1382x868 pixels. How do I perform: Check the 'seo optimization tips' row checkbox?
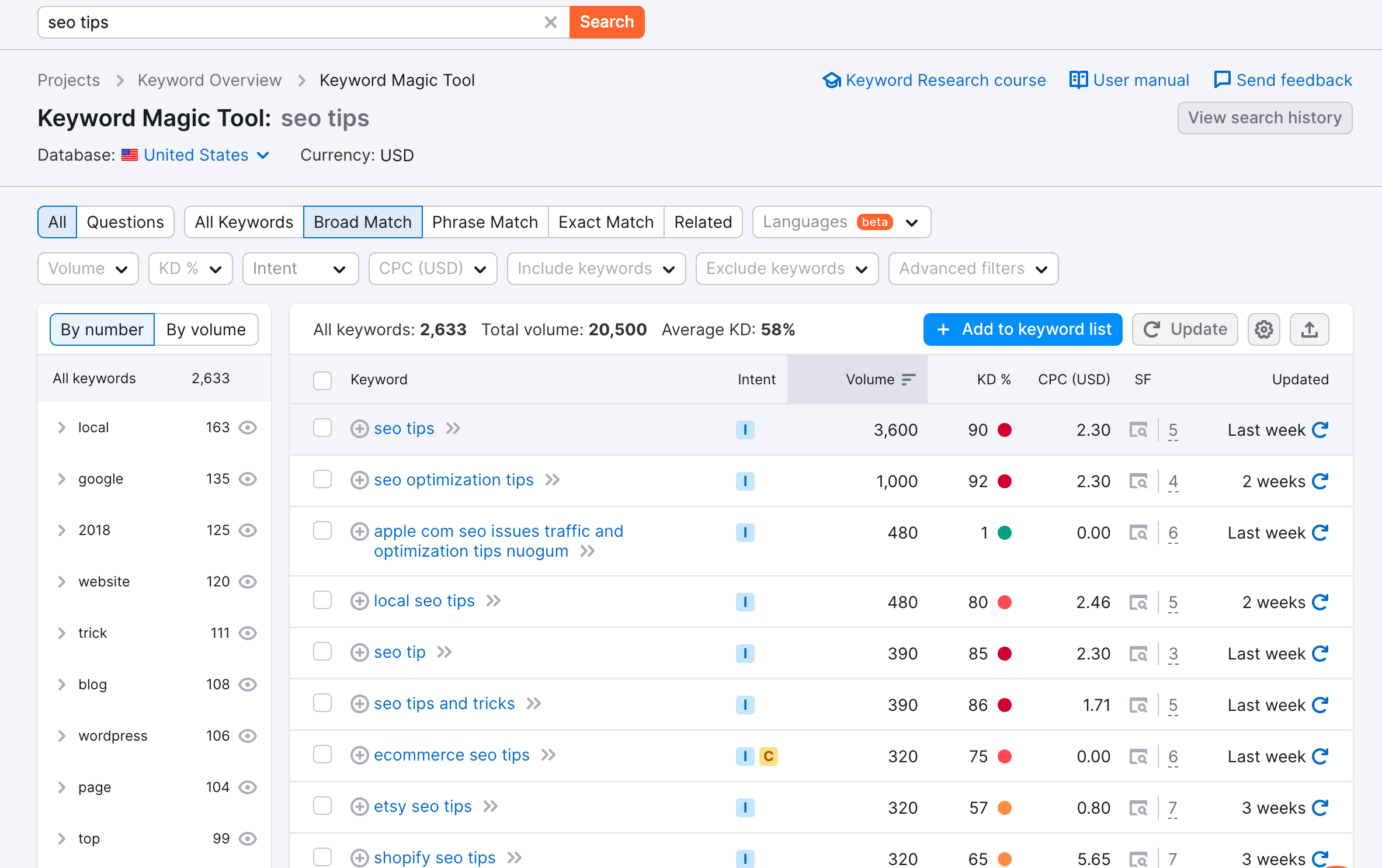coord(322,479)
